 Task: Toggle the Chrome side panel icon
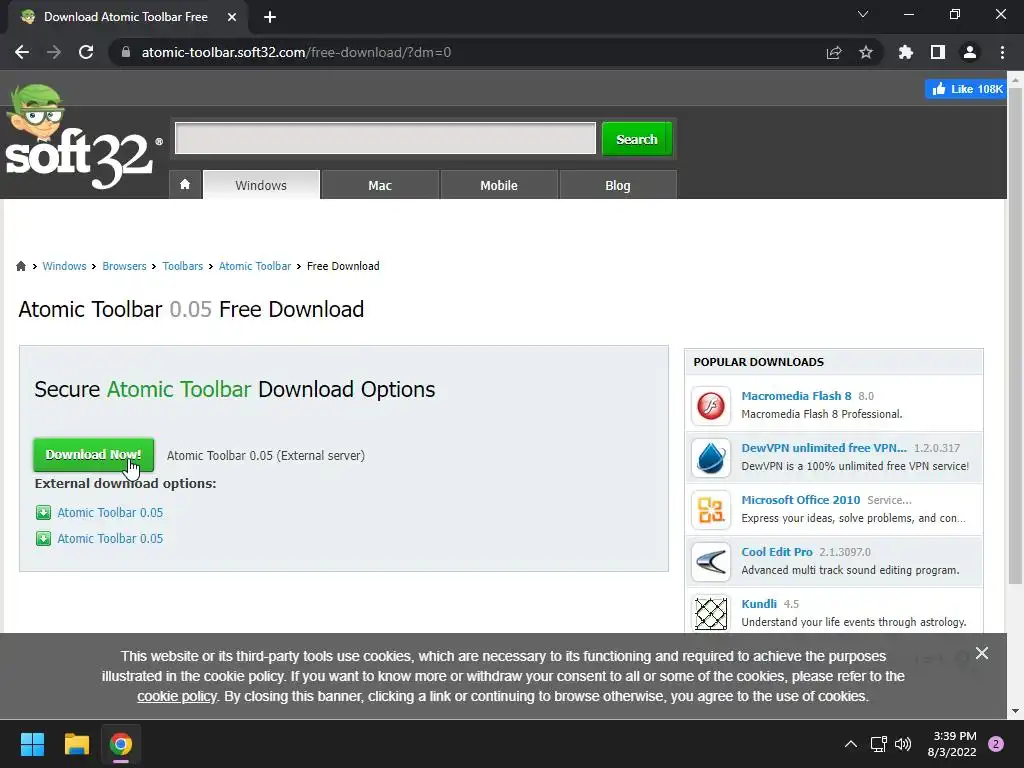[x=938, y=52]
